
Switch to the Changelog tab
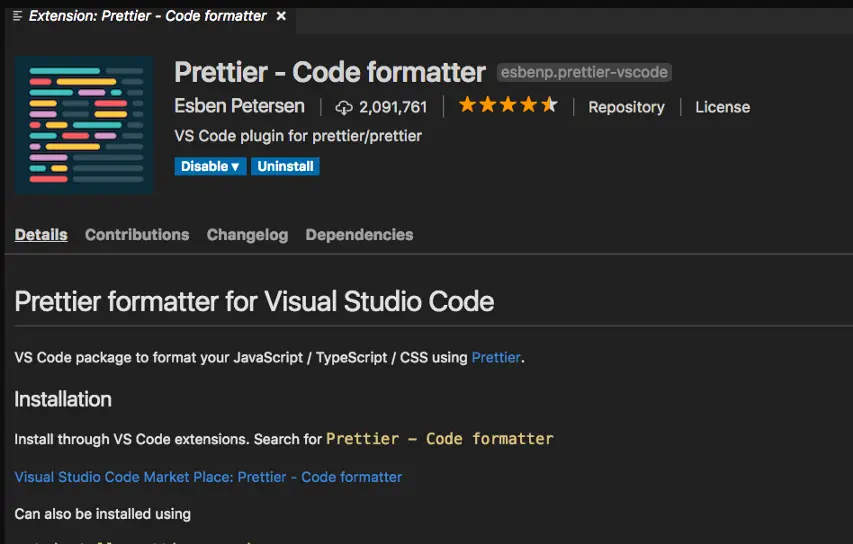point(248,234)
